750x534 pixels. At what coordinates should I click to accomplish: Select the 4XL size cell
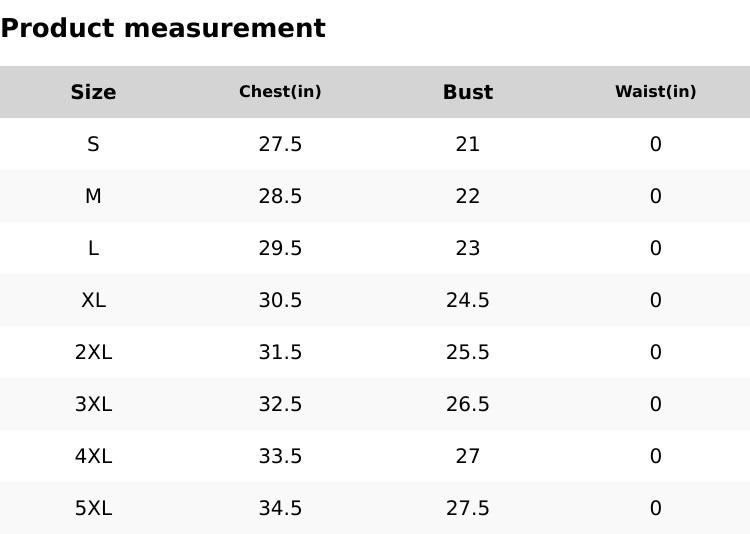pos(93,456)
